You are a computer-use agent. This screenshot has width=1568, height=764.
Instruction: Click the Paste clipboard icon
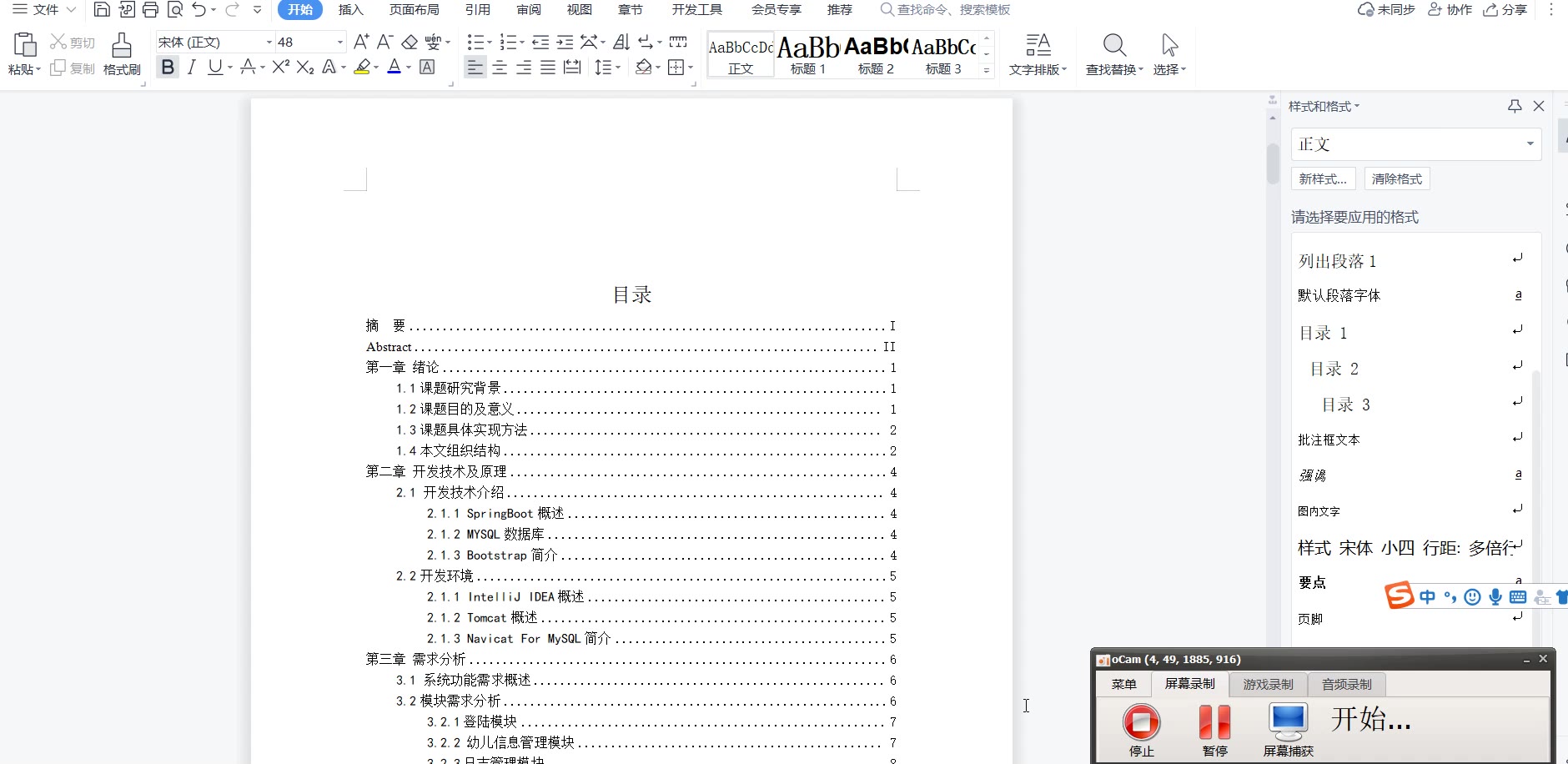coord(25,45)
